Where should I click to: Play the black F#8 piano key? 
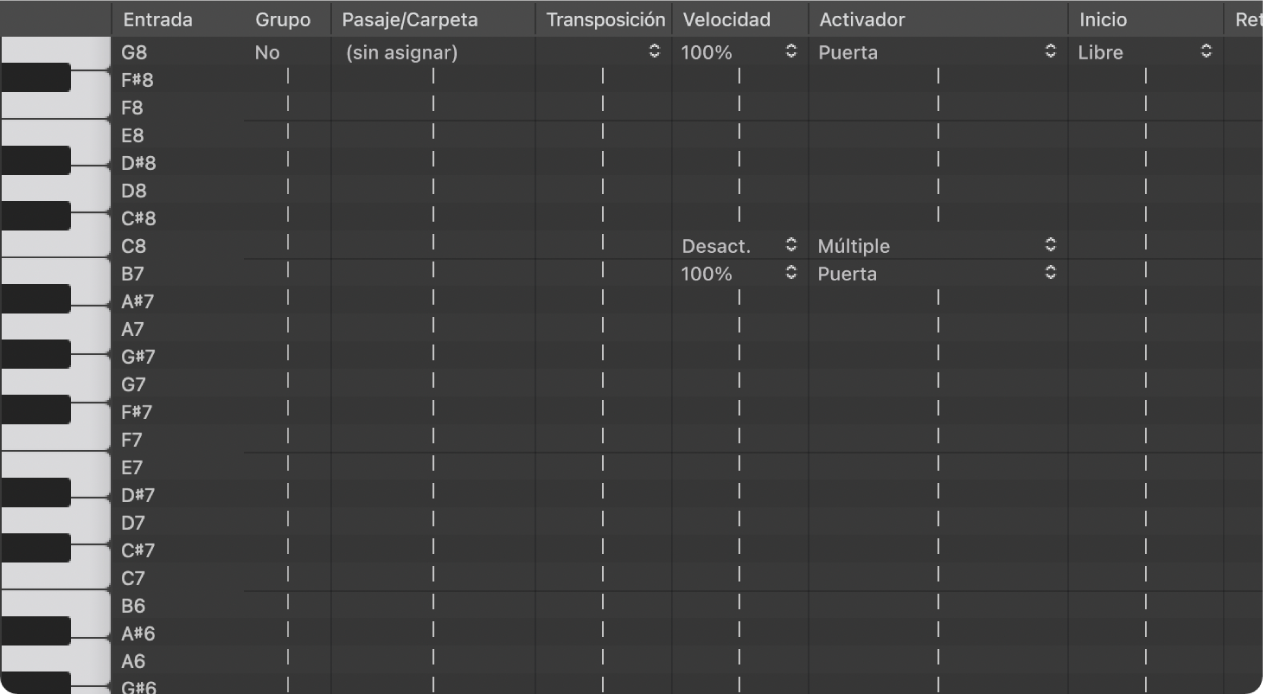point(36,78)
